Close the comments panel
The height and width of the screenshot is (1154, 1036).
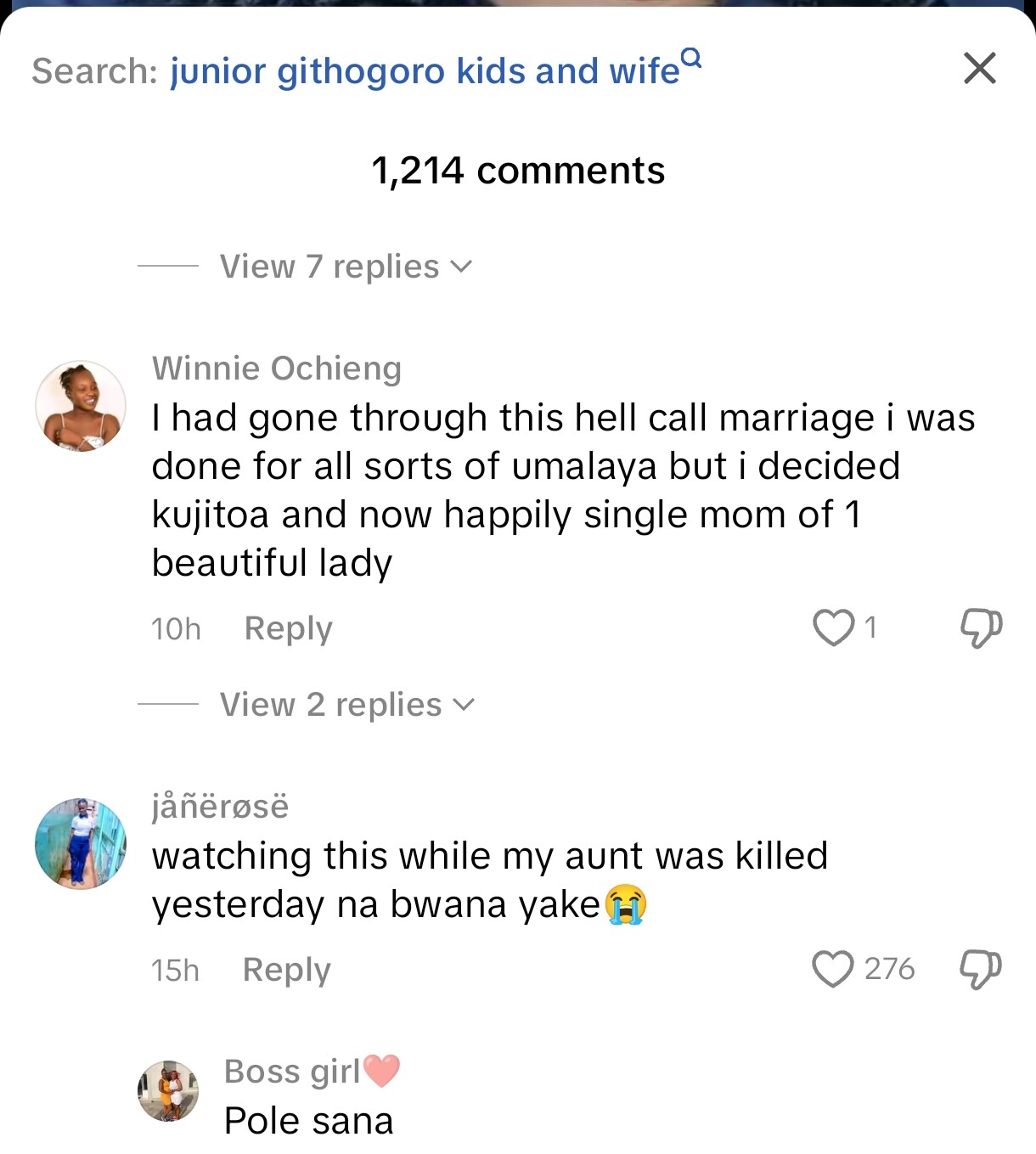click(979, 68)
